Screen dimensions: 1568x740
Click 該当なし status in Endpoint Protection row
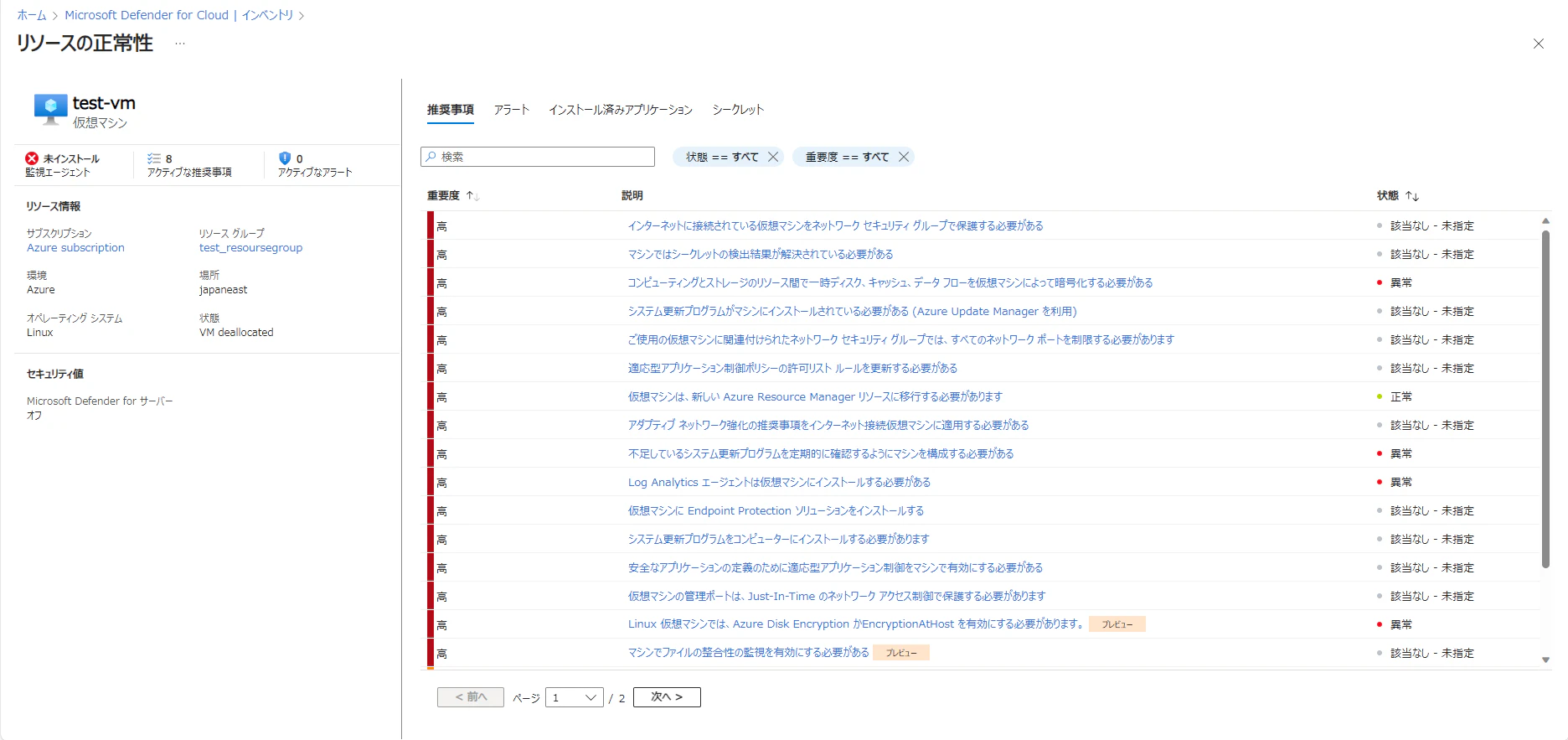1432,510
